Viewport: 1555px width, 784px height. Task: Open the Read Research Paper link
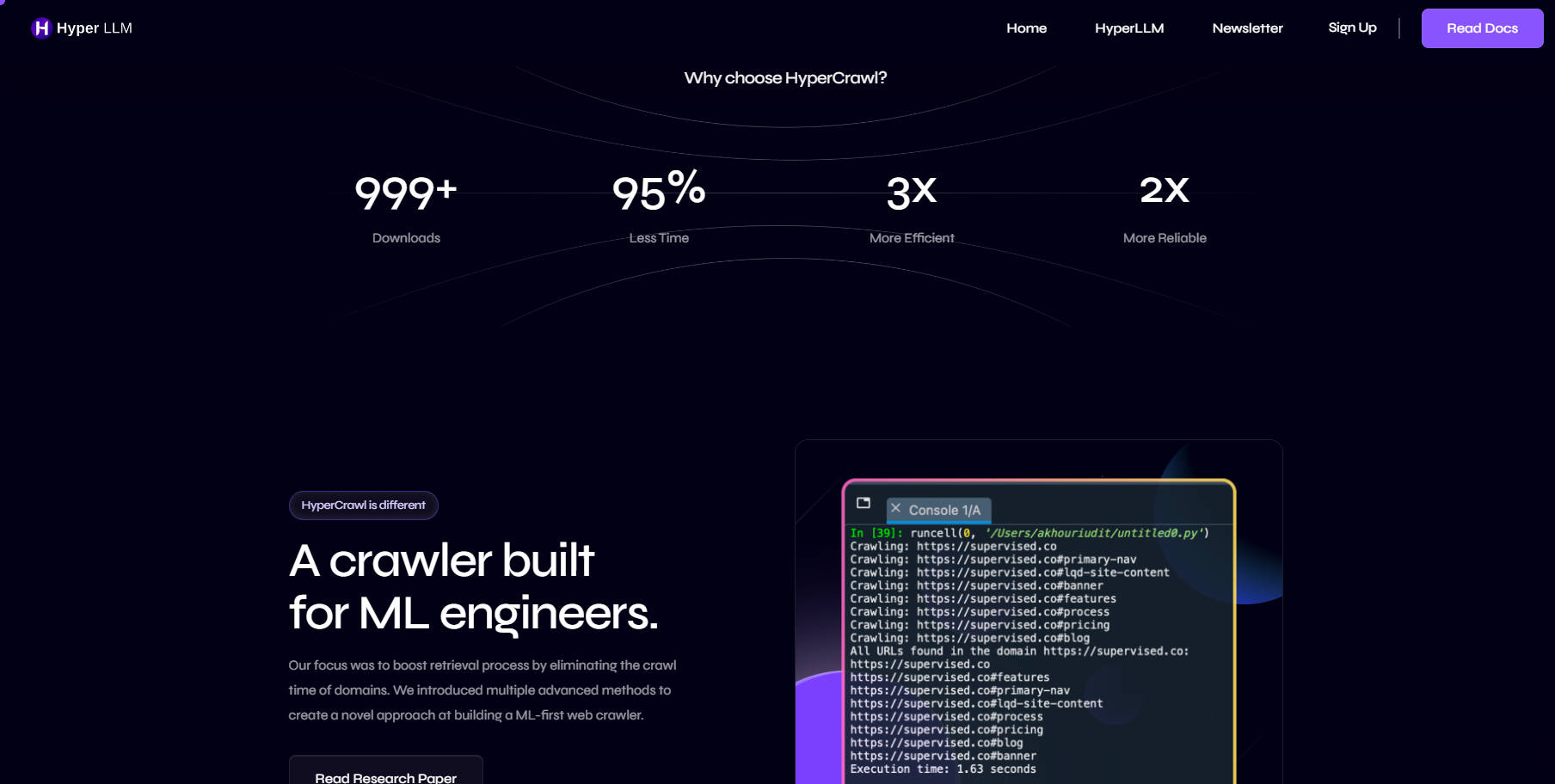(x=385, y=776)
